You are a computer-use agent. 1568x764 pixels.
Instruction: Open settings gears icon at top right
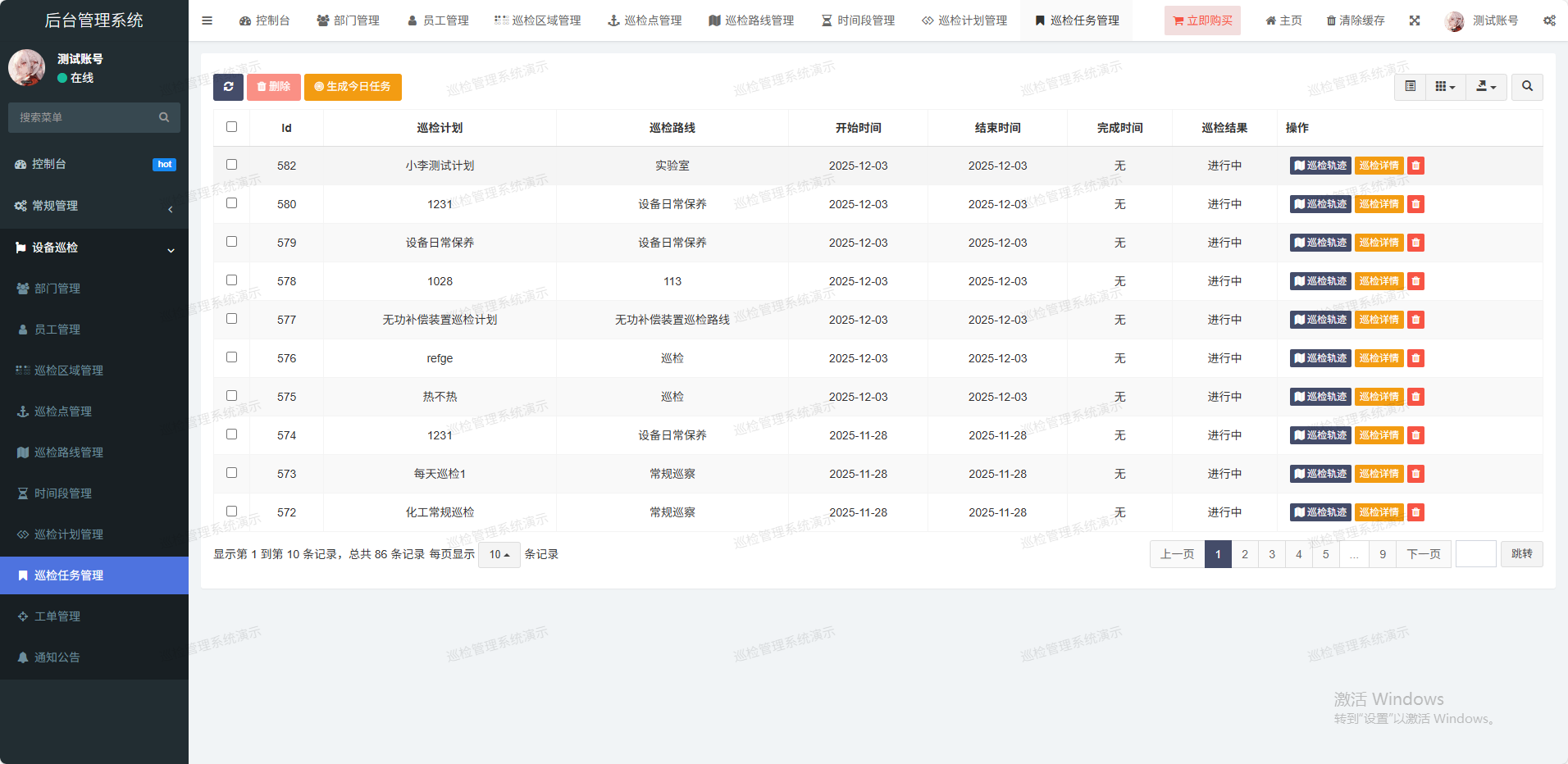[x=1548, y=20]
